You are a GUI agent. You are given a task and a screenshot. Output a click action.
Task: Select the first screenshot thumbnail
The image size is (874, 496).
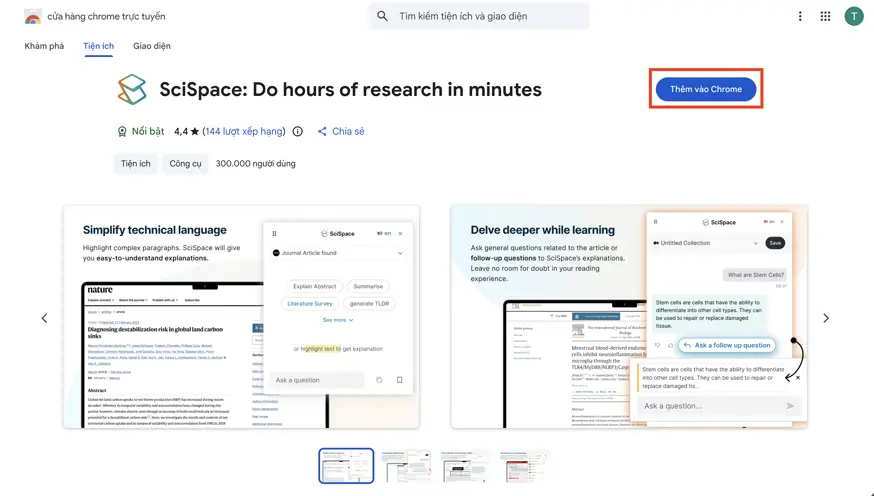(346, 466)
